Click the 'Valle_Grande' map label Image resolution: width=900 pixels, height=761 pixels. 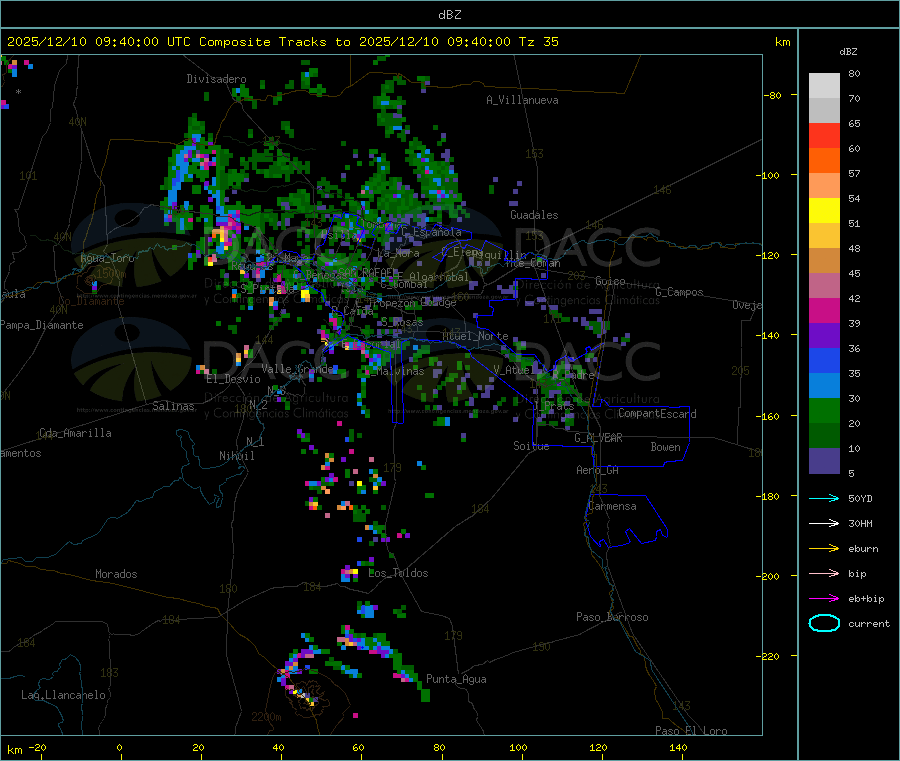coord(297,369)
